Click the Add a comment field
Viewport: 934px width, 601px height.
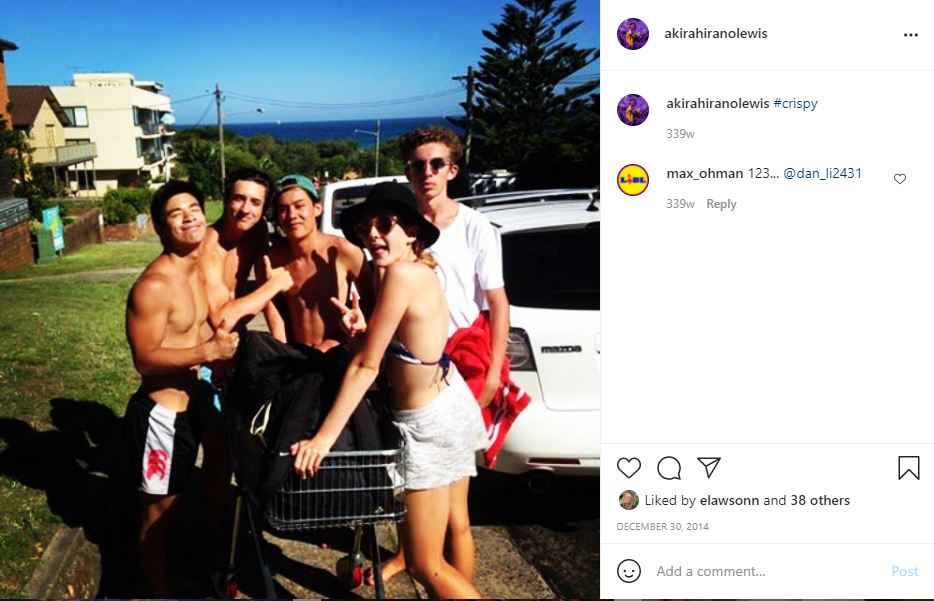[768, 571]
